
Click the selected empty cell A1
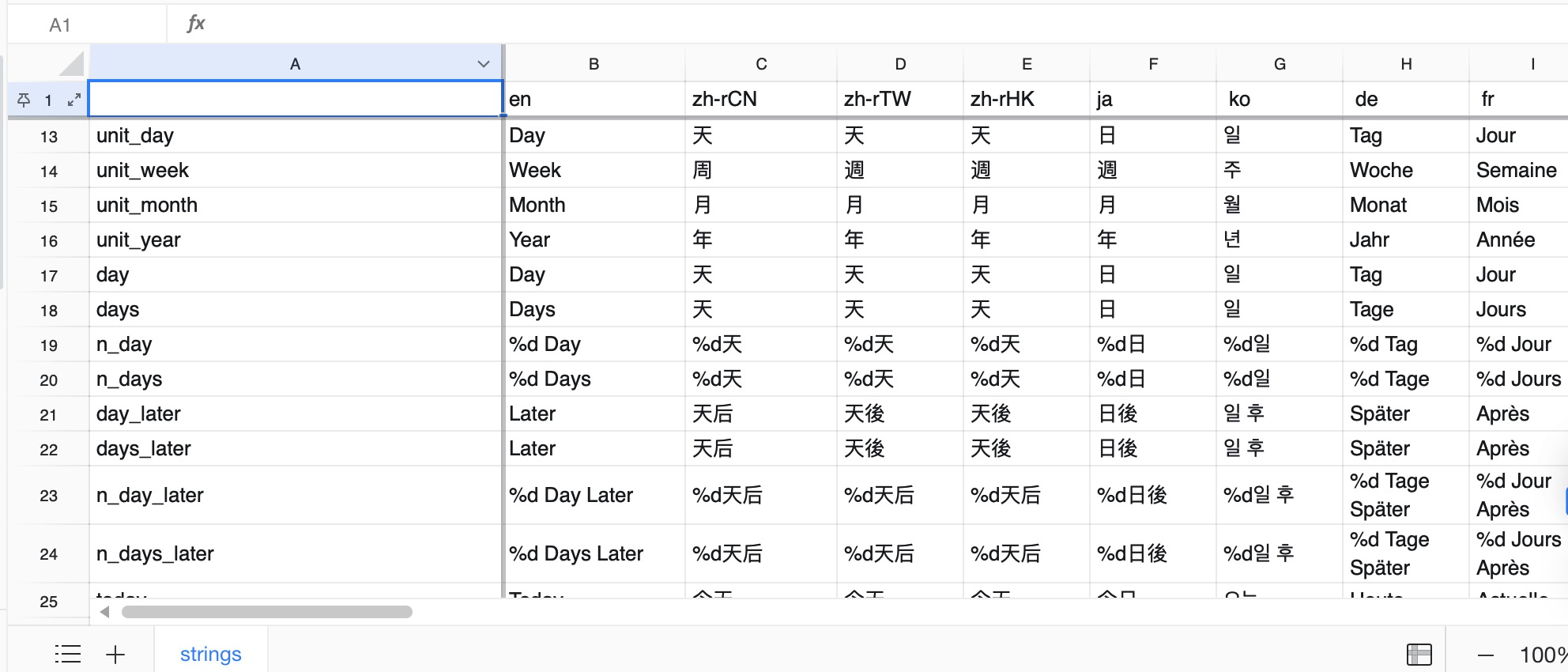(295, 99)
